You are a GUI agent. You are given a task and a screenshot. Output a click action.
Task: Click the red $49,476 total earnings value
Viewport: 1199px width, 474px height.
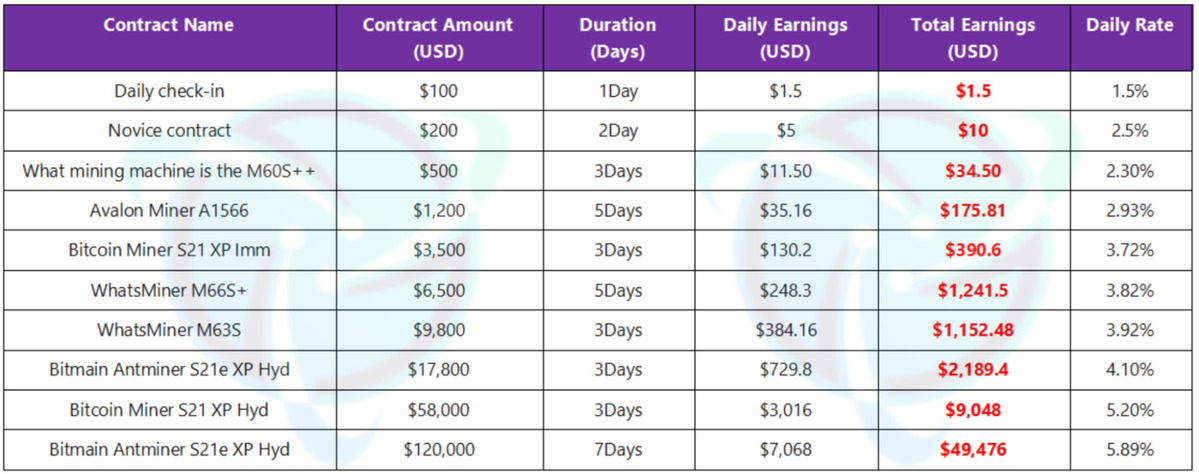(x=973, y=450)
